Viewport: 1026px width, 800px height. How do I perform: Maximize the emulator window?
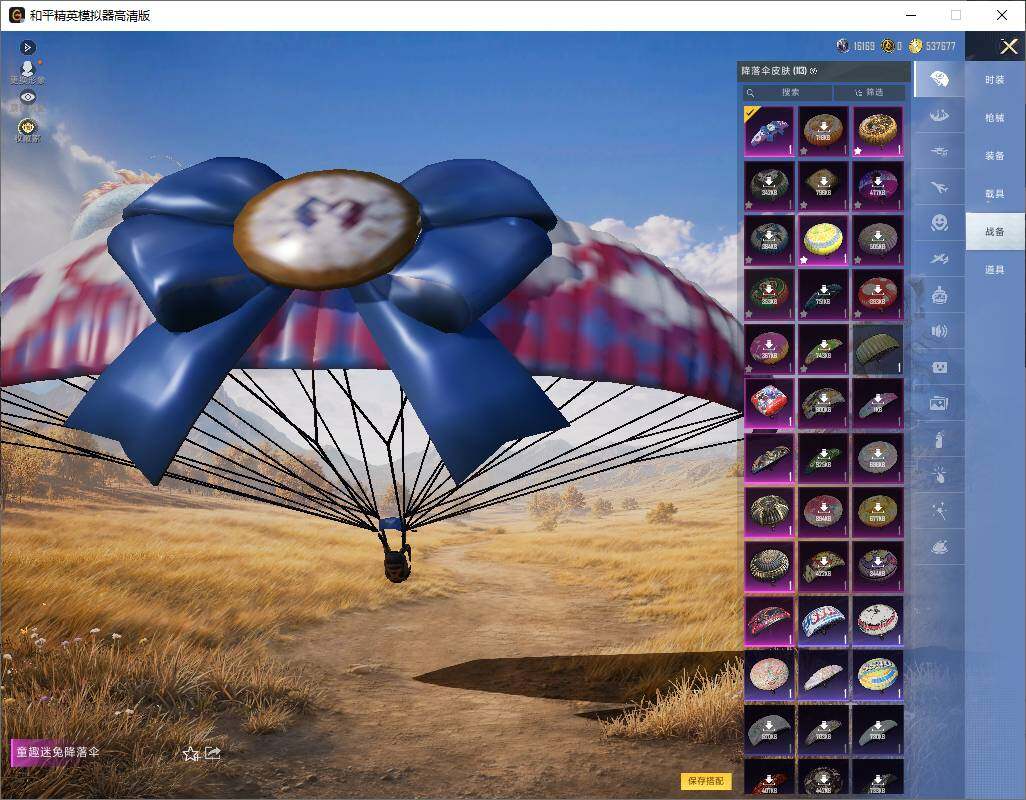tap(956, 15)
